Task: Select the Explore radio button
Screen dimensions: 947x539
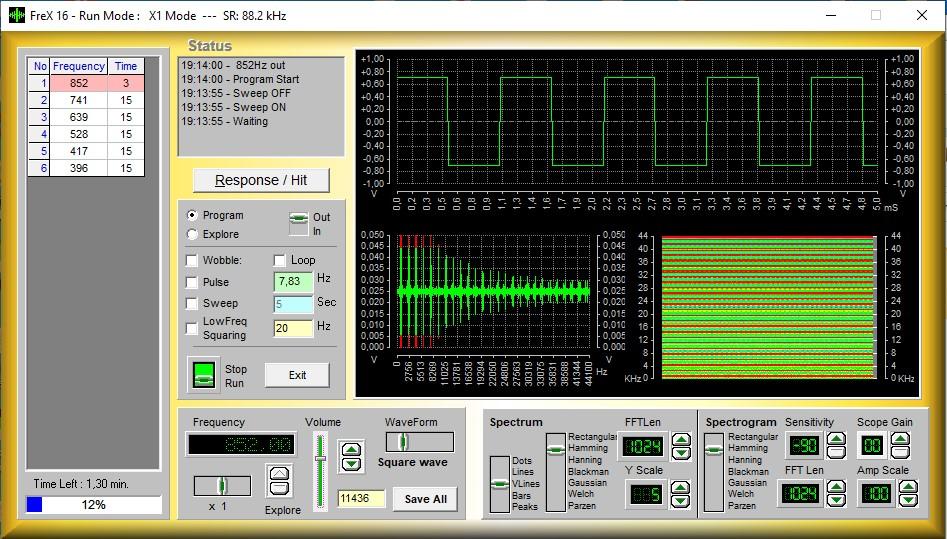Action: point(192,234)
